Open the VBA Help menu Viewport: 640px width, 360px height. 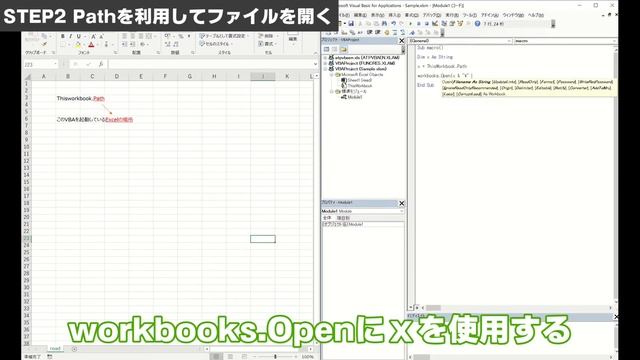click(536, 15)
